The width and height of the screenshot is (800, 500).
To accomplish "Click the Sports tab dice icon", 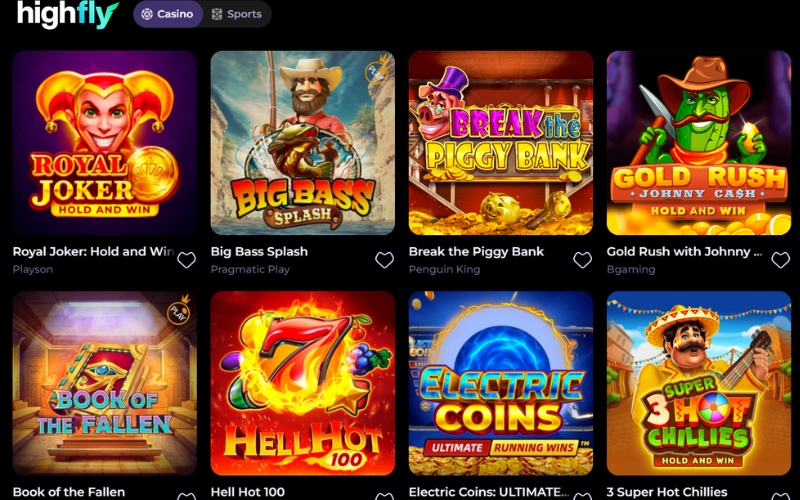I will pos(217,14).
